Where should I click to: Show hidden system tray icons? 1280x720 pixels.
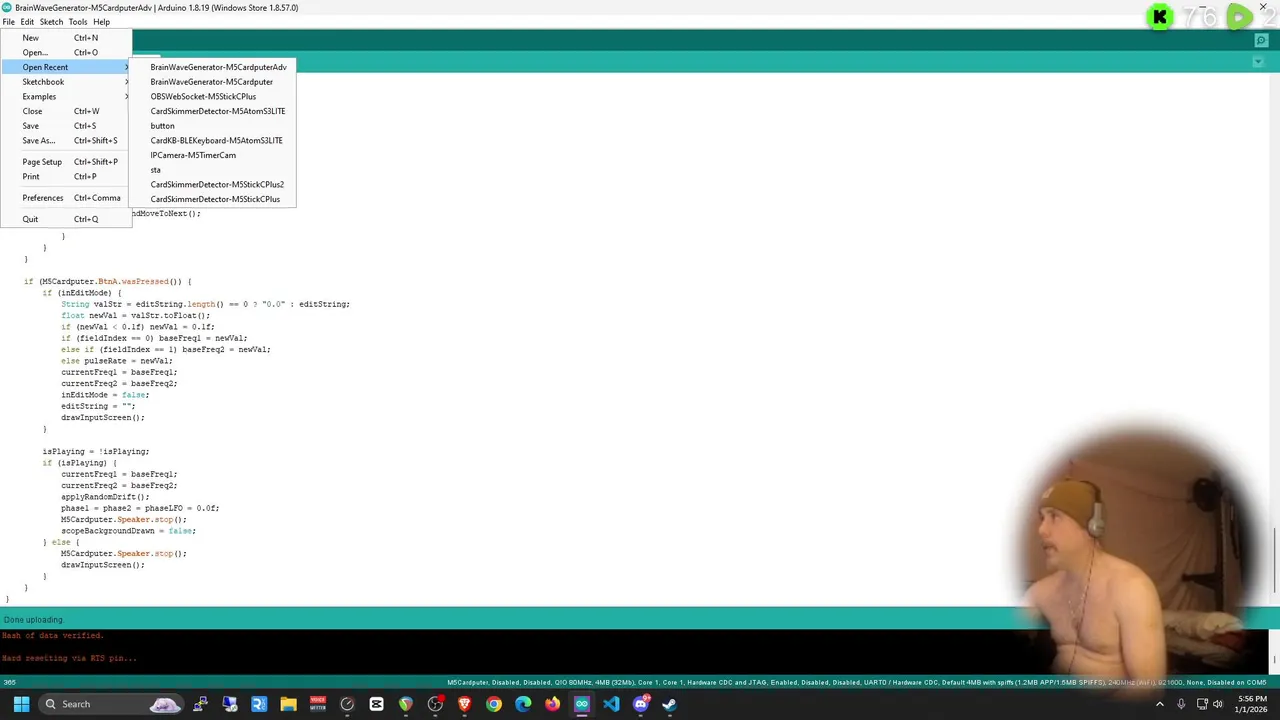(1160, 704)
